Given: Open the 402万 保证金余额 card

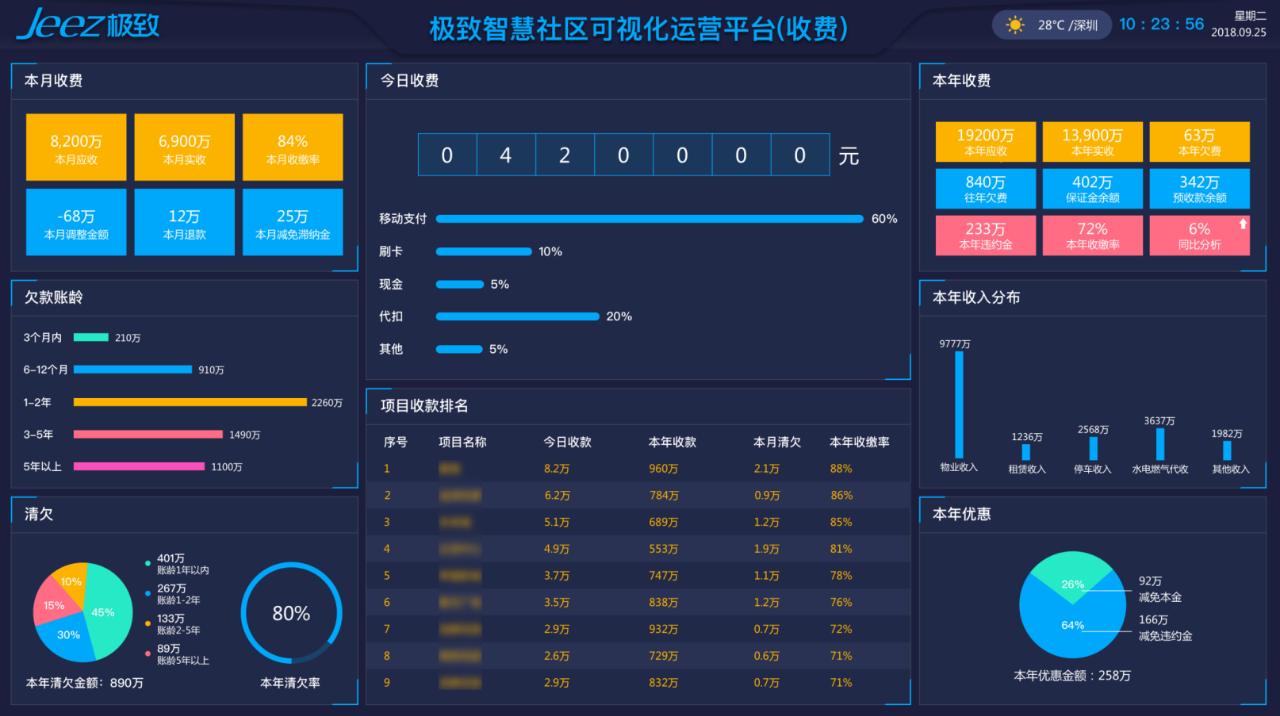Looking at the screenshot, I should (x=1092, y=189).
